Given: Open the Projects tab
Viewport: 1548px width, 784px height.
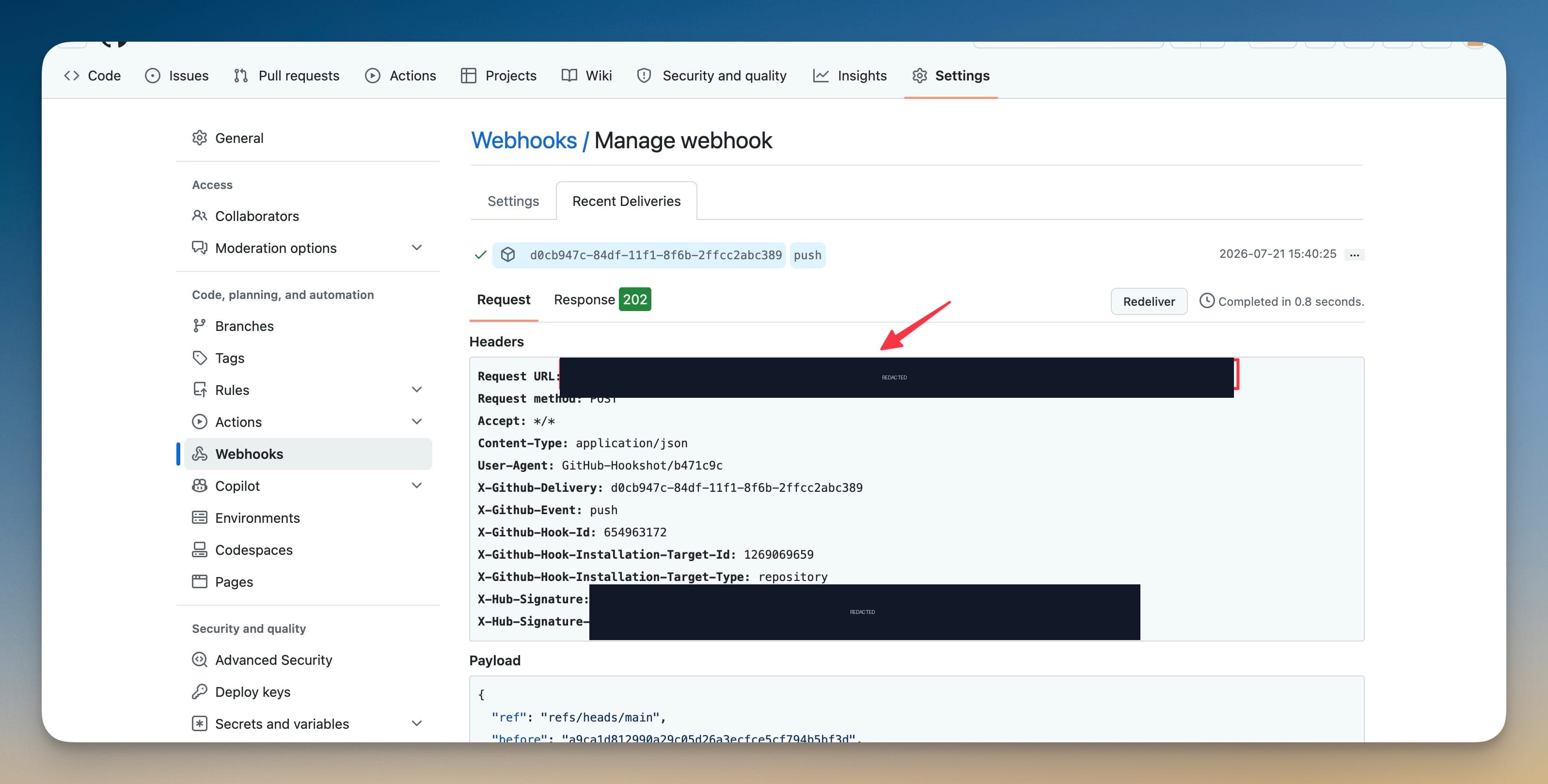Looking at the screenshot, I should [x=498, y=76].
